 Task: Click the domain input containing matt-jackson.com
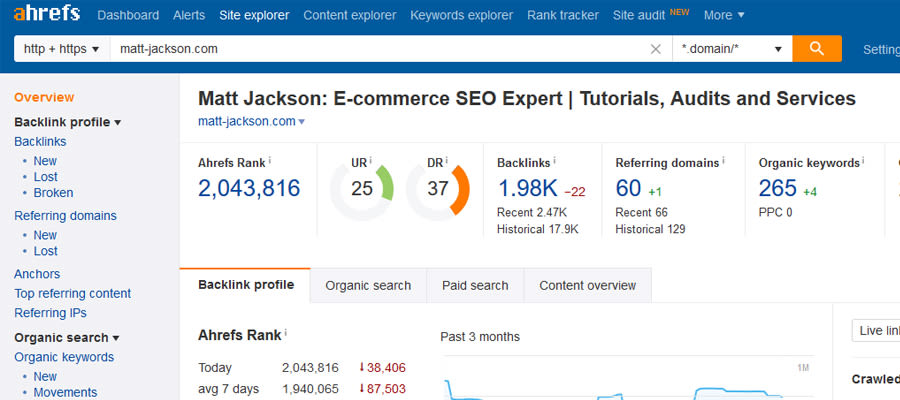point(379,49)
